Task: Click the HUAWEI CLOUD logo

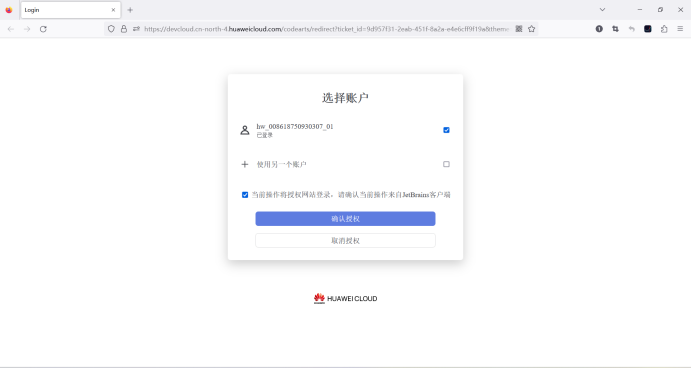Action: tap(346, 298)
